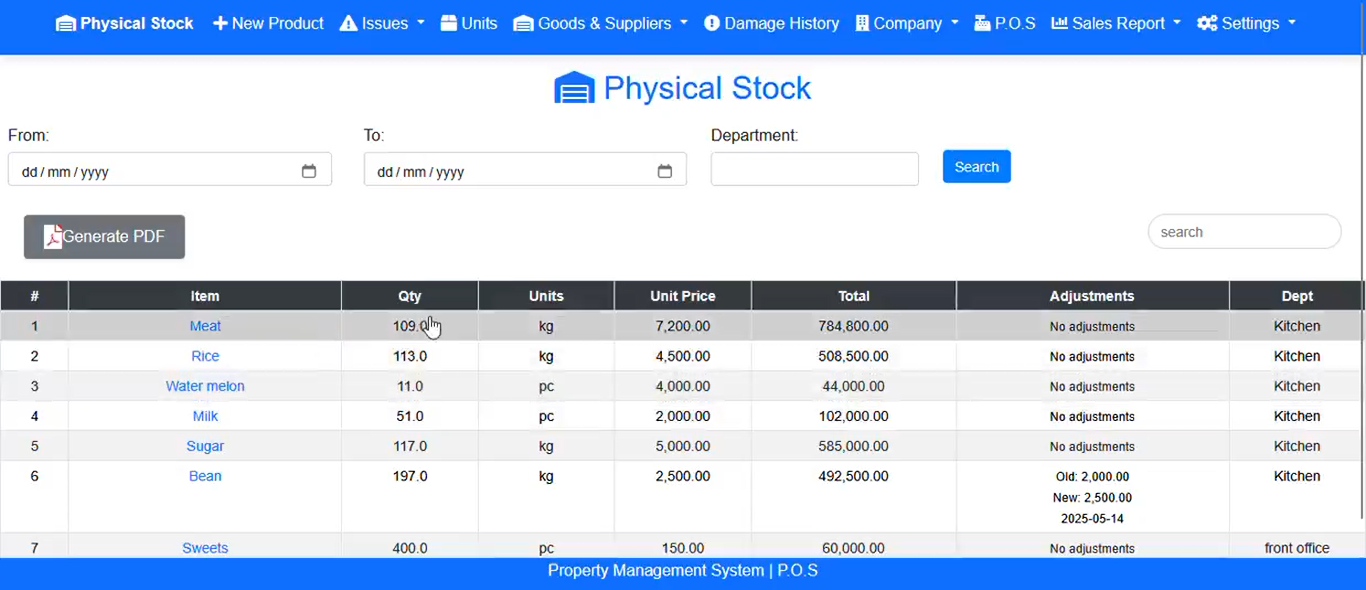Open the calendar picker in To date field
This screenshot has width=1366, height=590.
[x=665, y=171]
